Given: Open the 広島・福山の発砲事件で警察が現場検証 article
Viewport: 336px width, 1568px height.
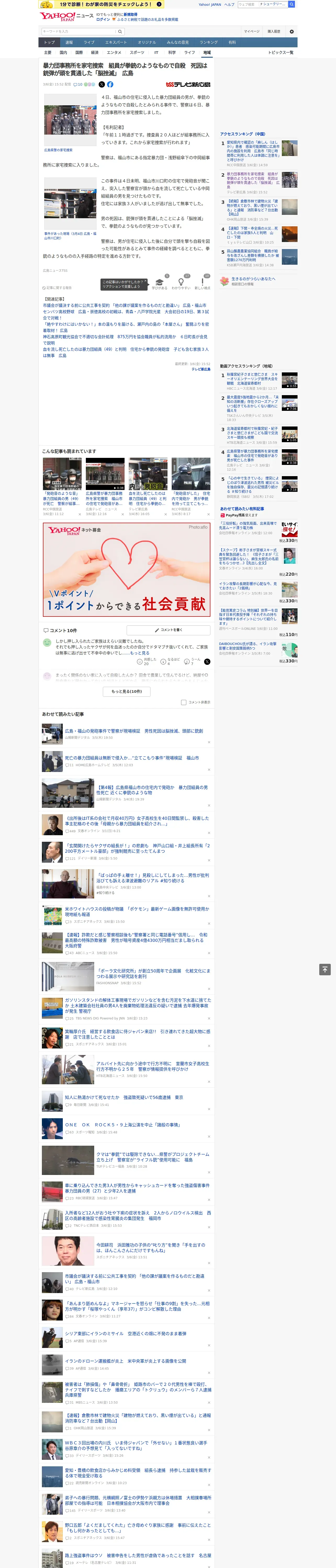Looking at the screenshot, I should [x=134, y=731].
